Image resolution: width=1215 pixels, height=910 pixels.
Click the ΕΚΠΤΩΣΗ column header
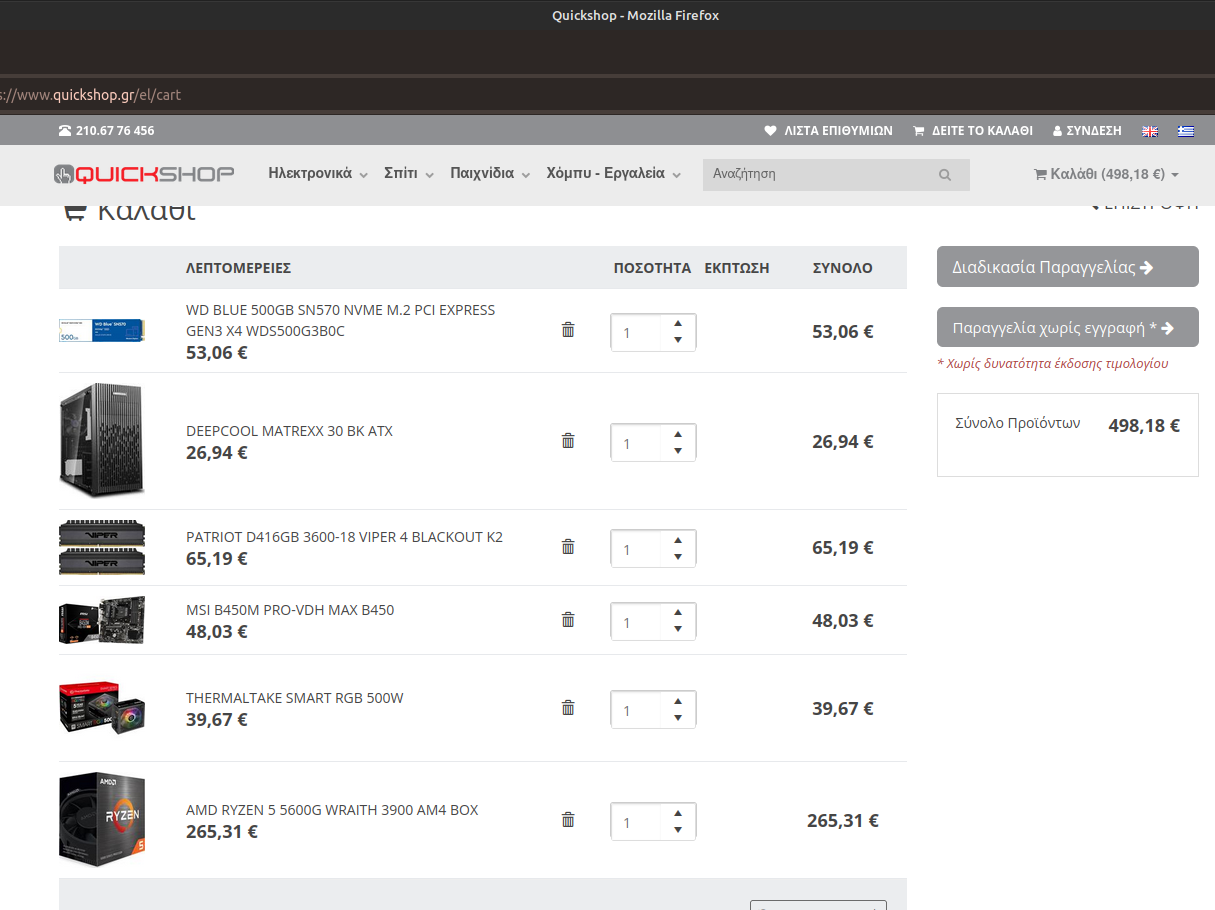coord(737,268)
